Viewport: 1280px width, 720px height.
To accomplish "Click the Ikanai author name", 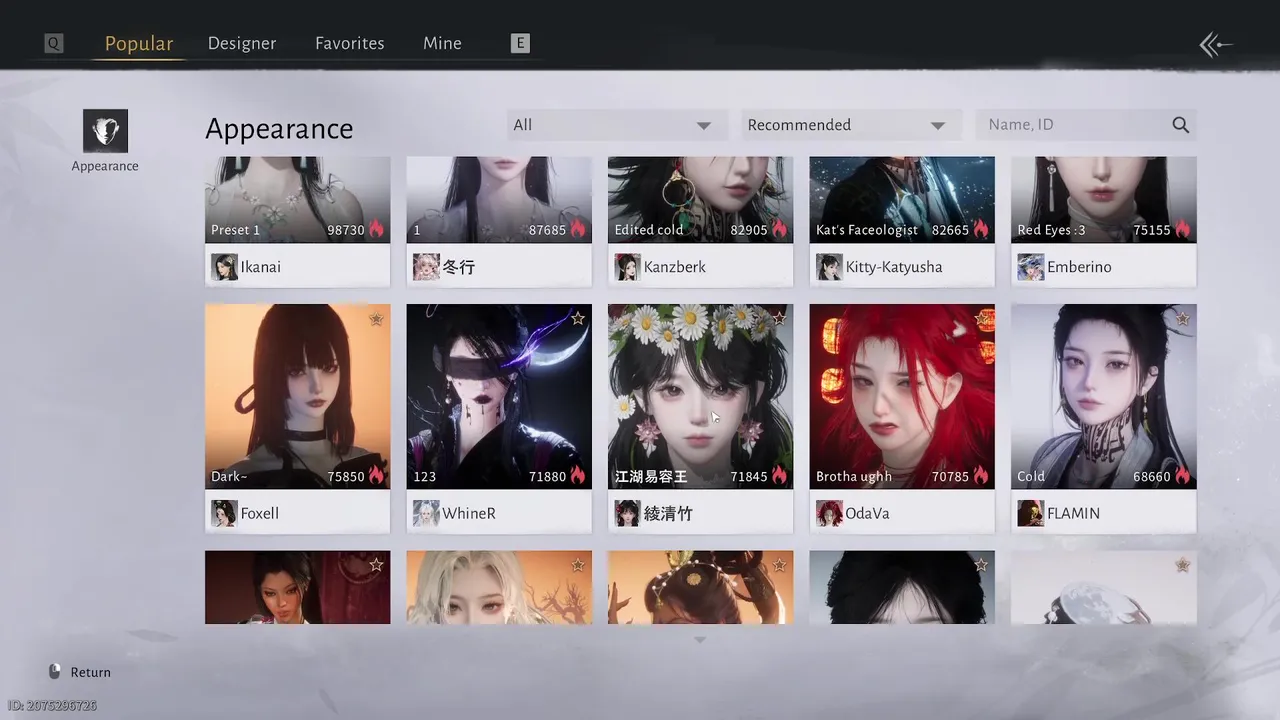I will click(x=262, y=267).
